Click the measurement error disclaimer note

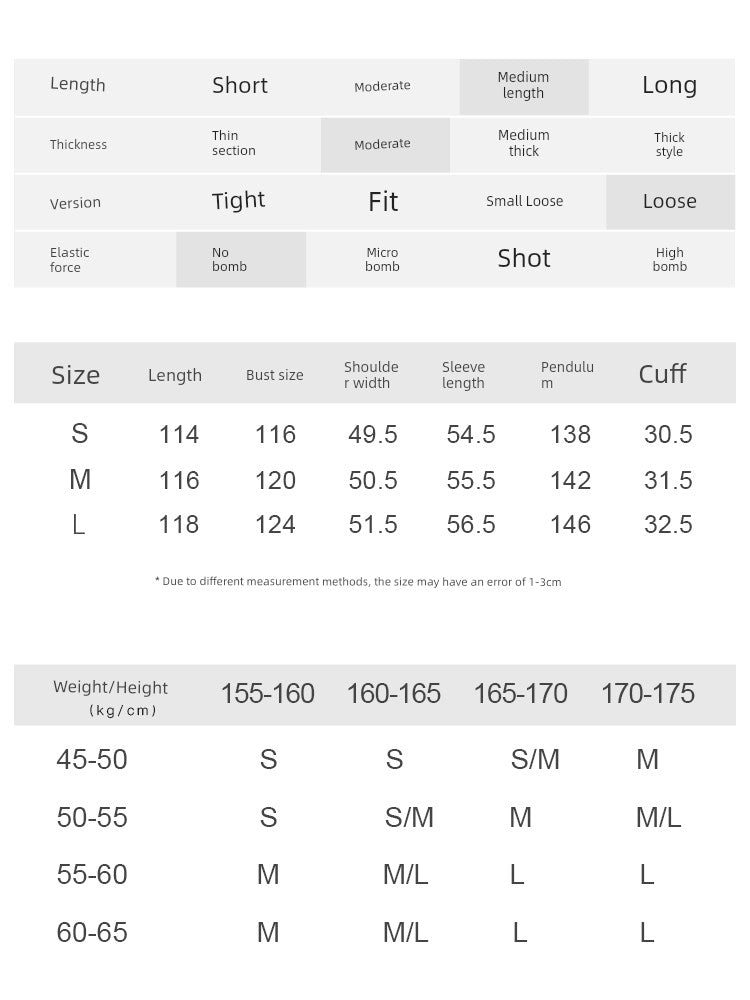tap(358, 582)
